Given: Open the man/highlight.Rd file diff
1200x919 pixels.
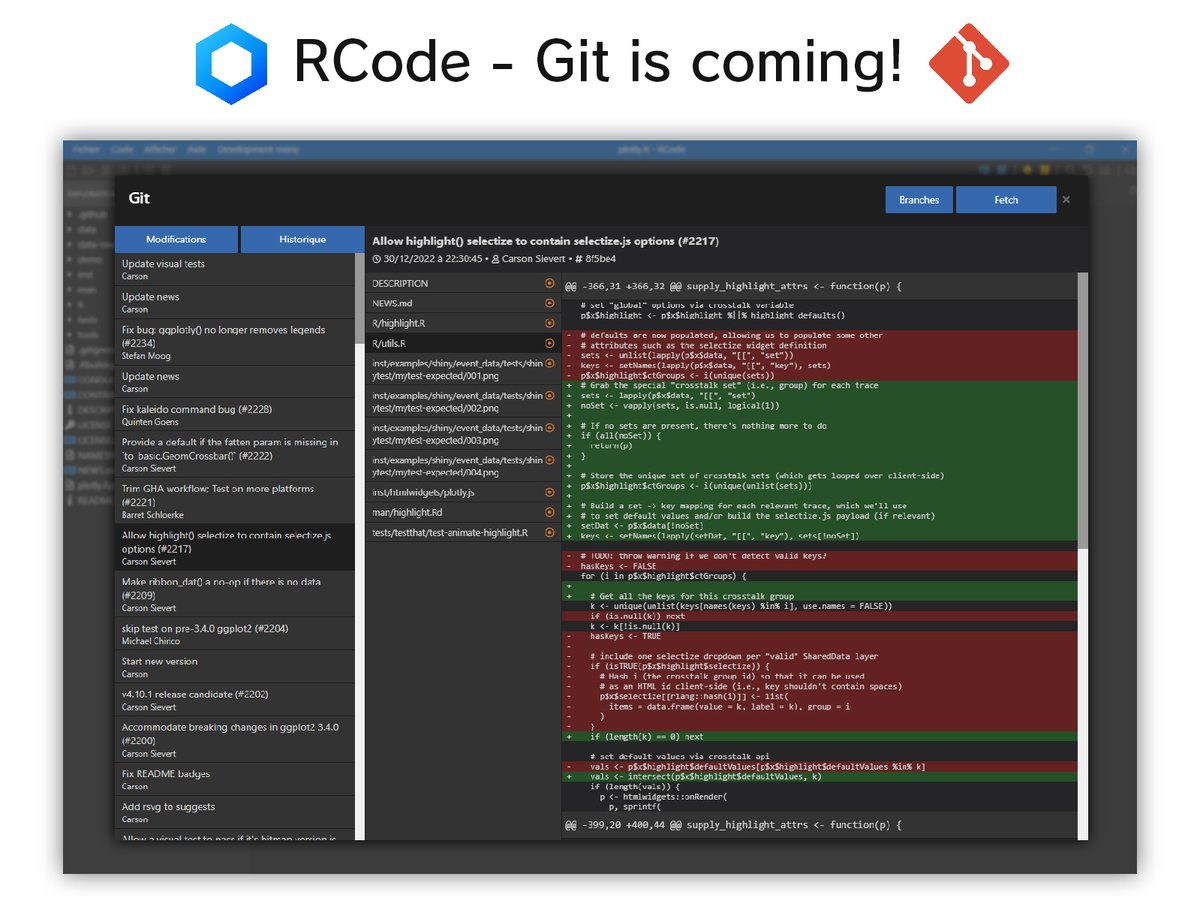Looking at the screenshot, I should [x=463, y=512].
